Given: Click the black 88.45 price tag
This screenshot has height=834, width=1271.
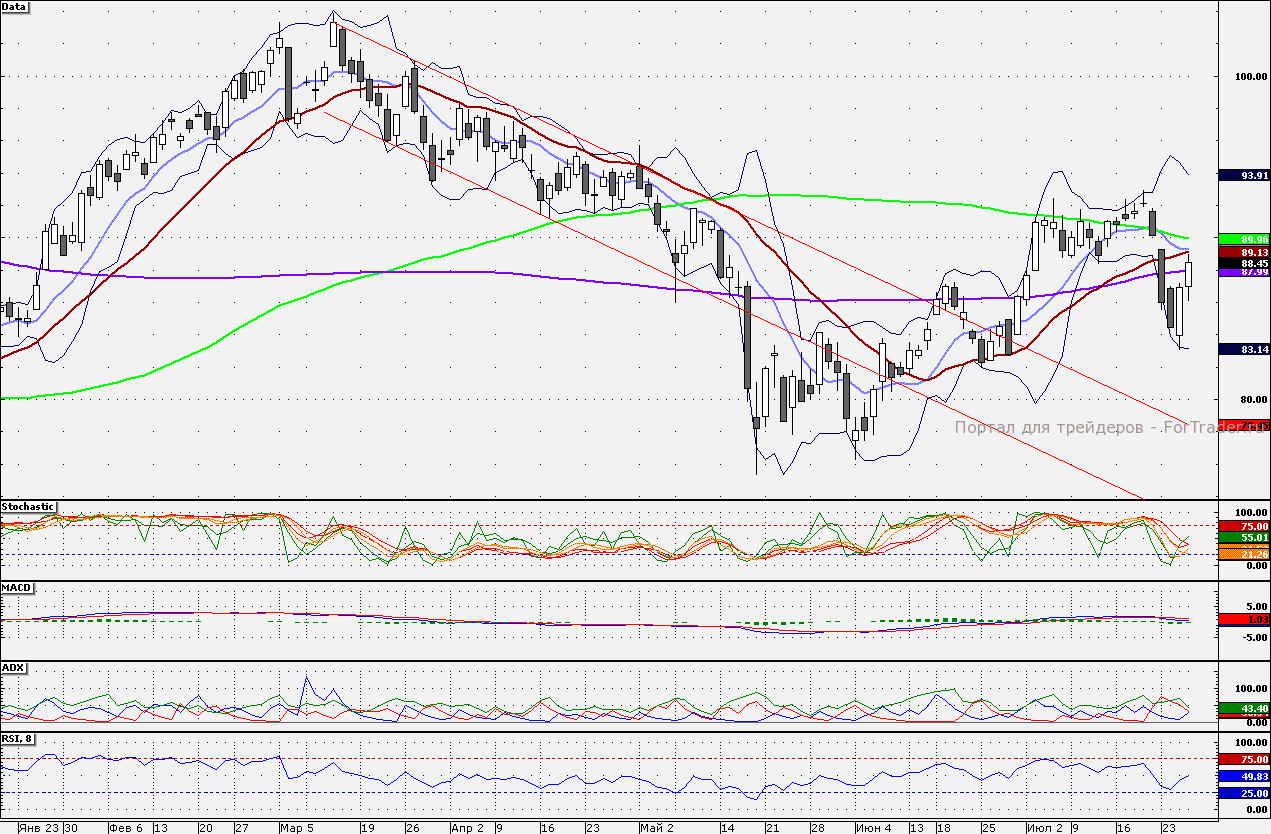Looking at the screenshot, I should [1245, 264].
